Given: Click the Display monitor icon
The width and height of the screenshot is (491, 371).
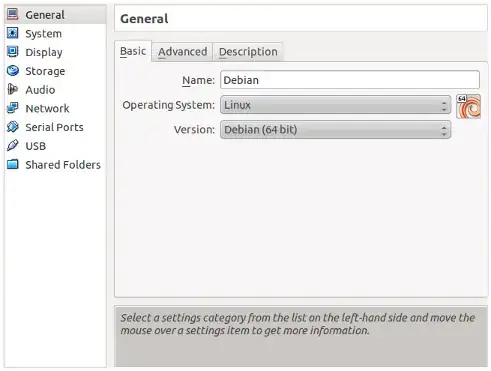Looking at the screenshot, I should click(13, 52).
